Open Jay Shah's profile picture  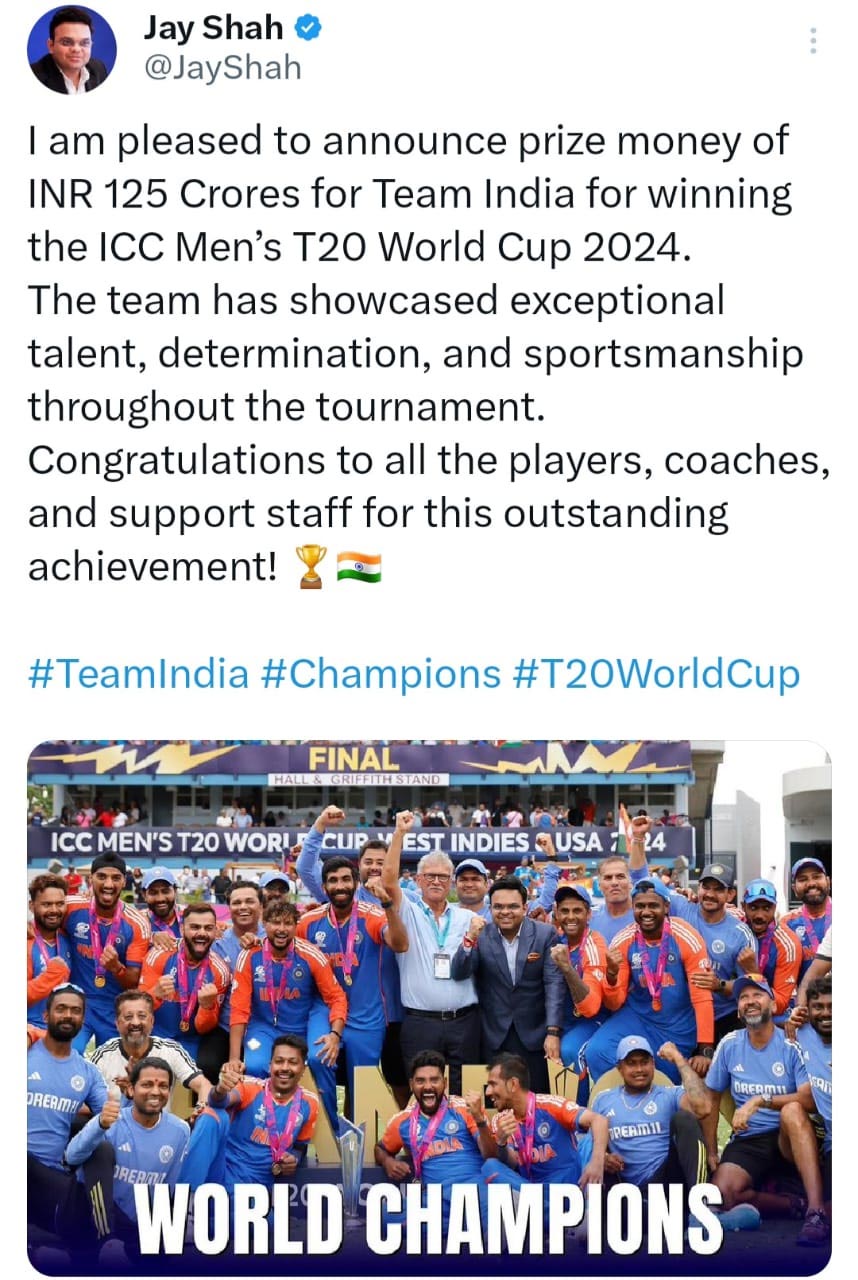click(x=71, y=50)
